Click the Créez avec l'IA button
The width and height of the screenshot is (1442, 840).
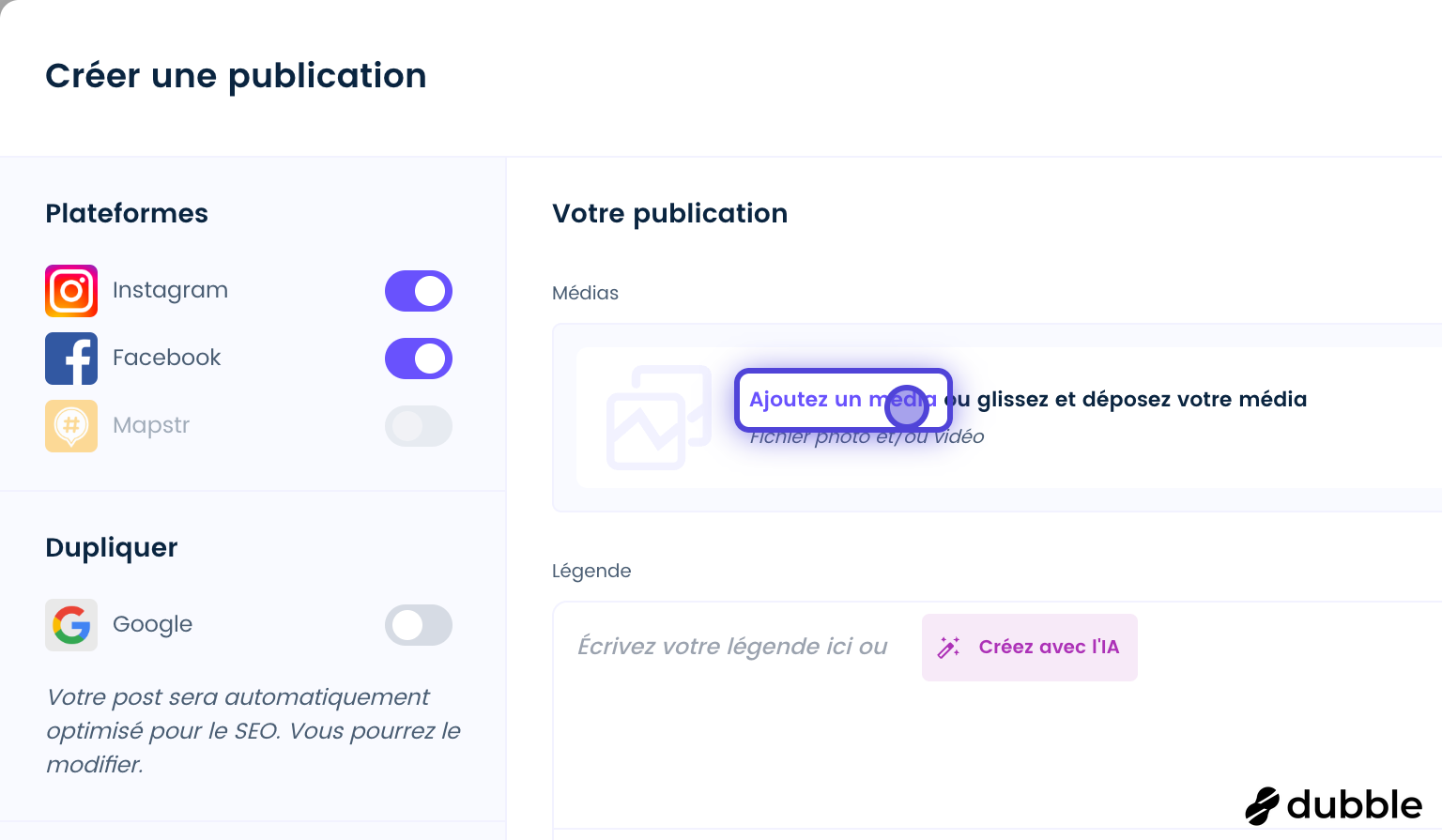coord(1030,648)
